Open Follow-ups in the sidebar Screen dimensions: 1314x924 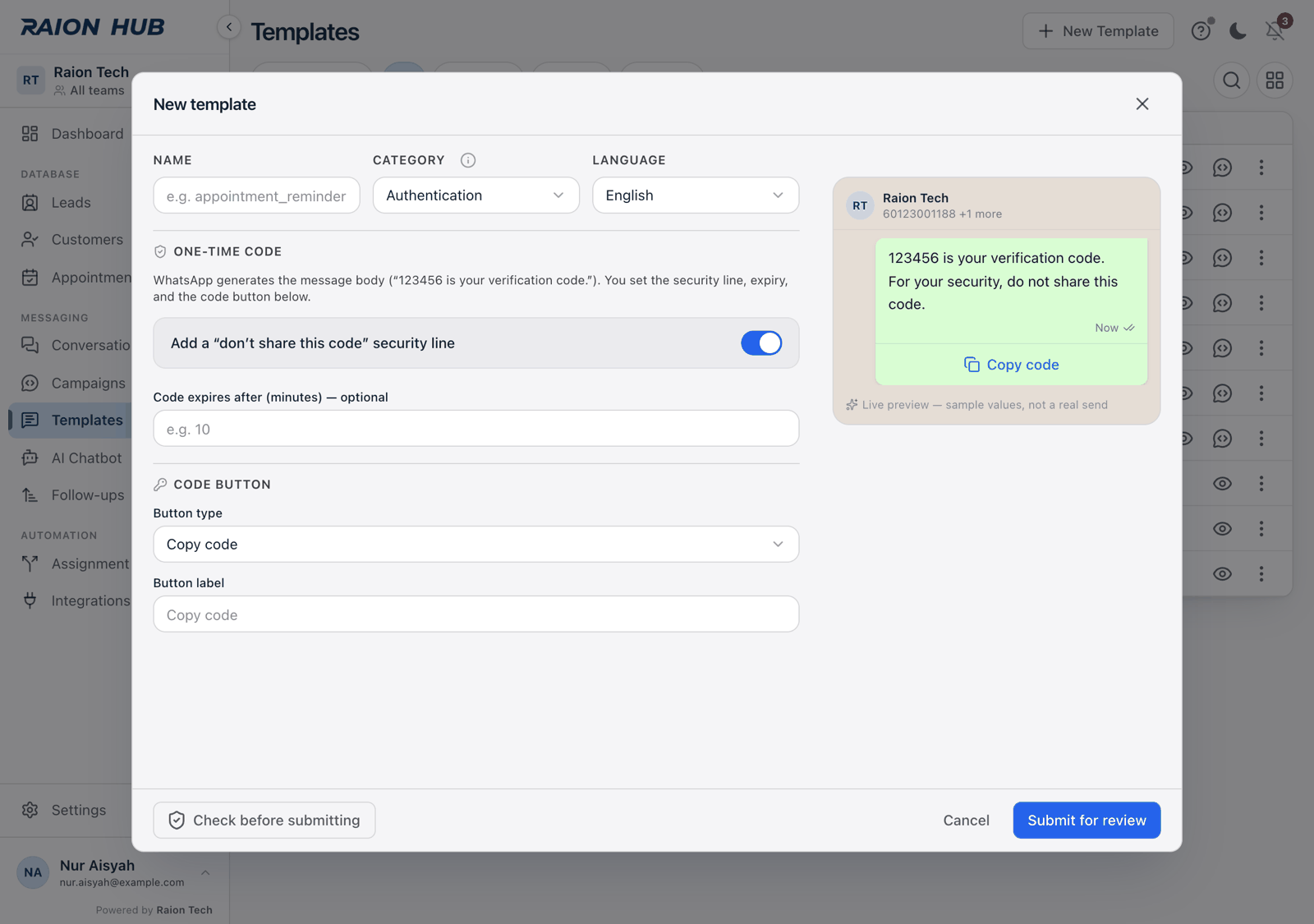click(x=73, y=495)
